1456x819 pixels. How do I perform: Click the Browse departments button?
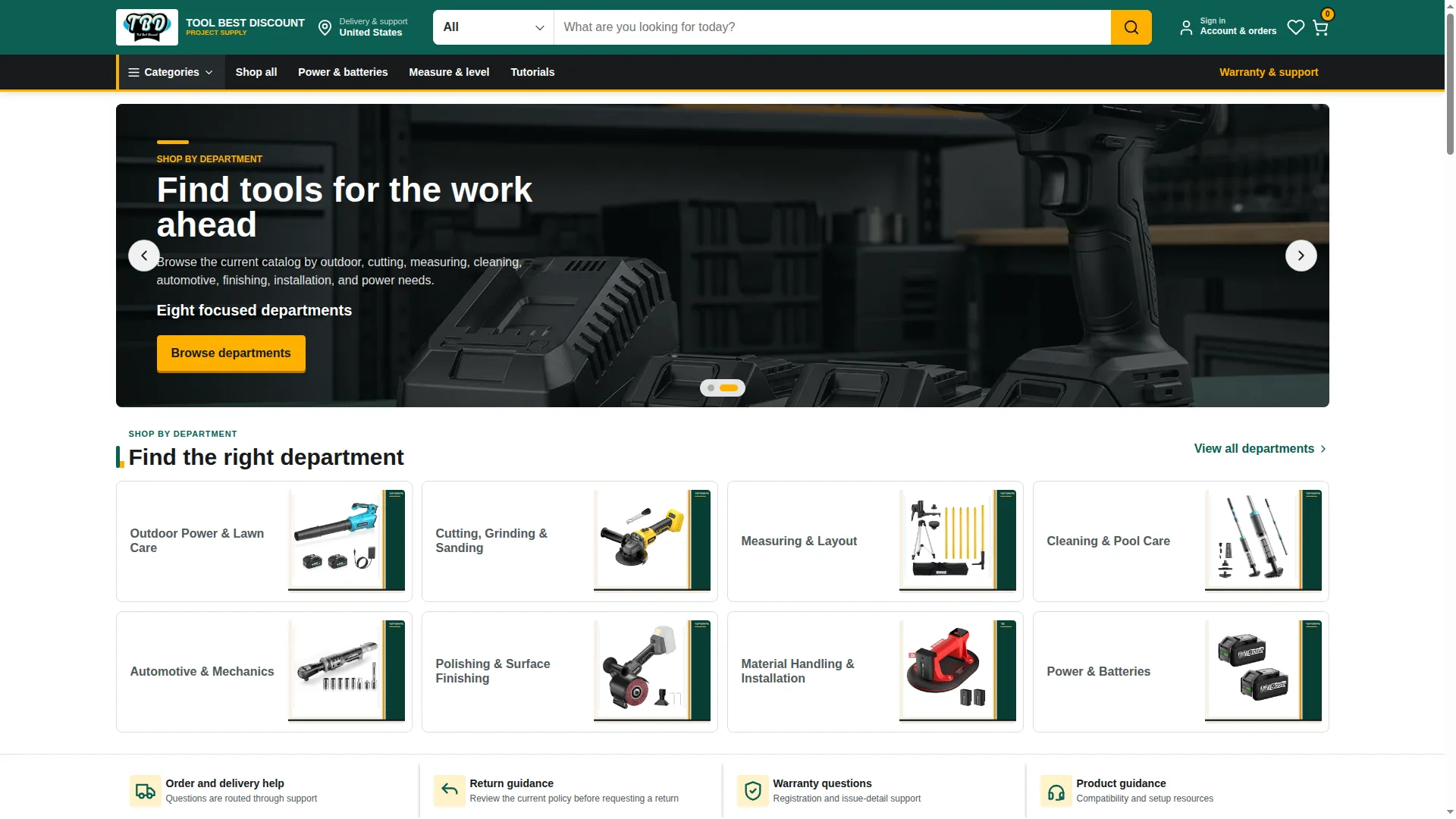231,353
